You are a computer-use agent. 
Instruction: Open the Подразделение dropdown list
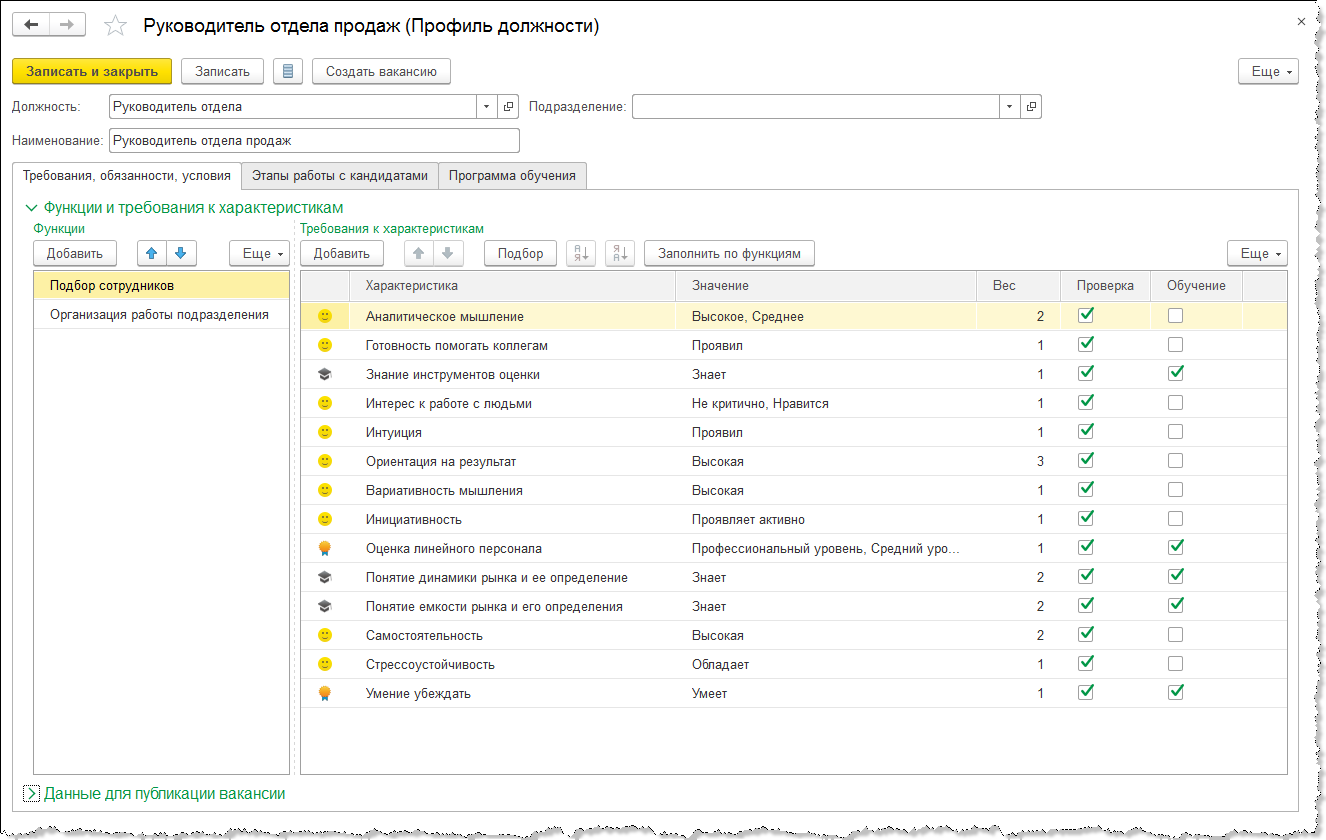pos(1009,106)
